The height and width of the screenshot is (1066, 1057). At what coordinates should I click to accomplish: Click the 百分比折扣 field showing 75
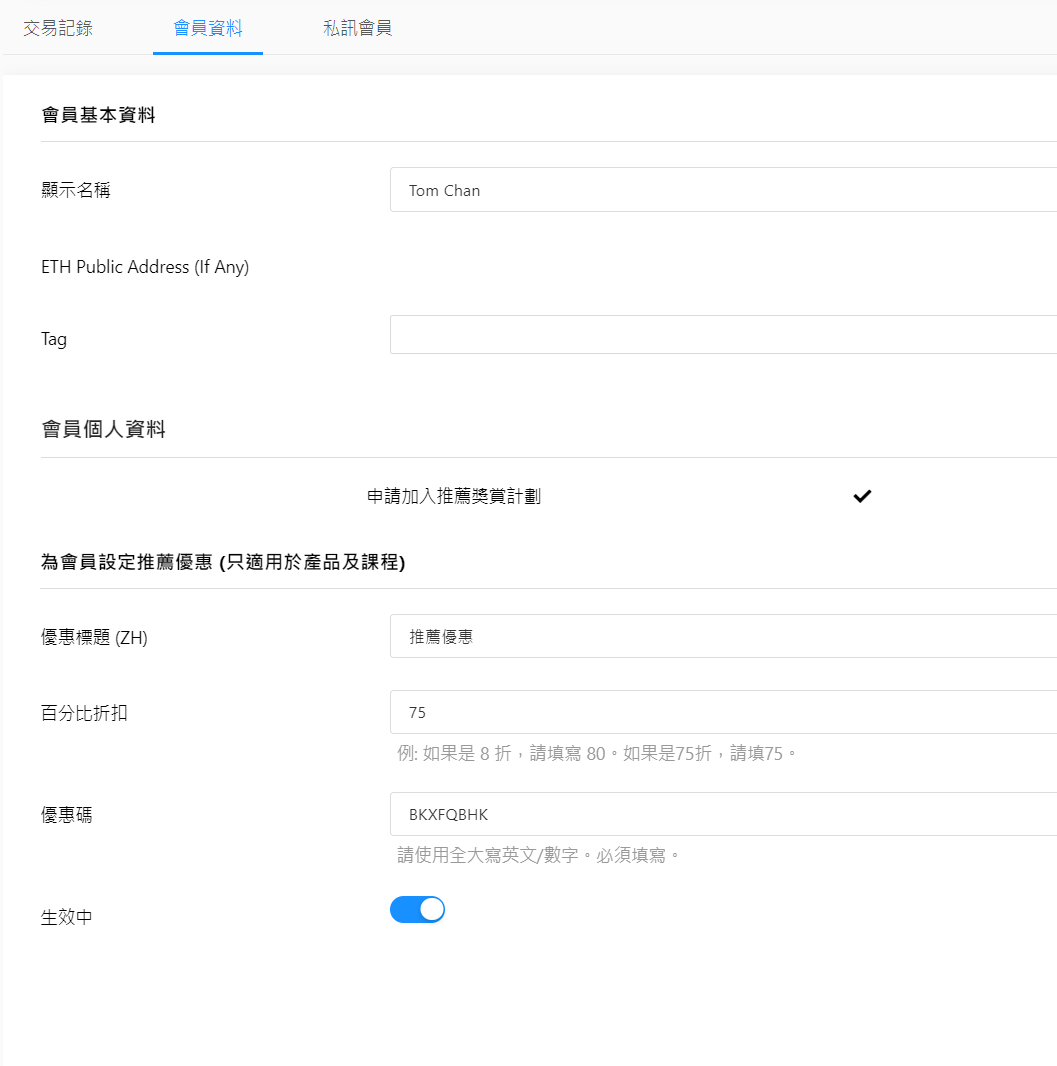[722, 712]
